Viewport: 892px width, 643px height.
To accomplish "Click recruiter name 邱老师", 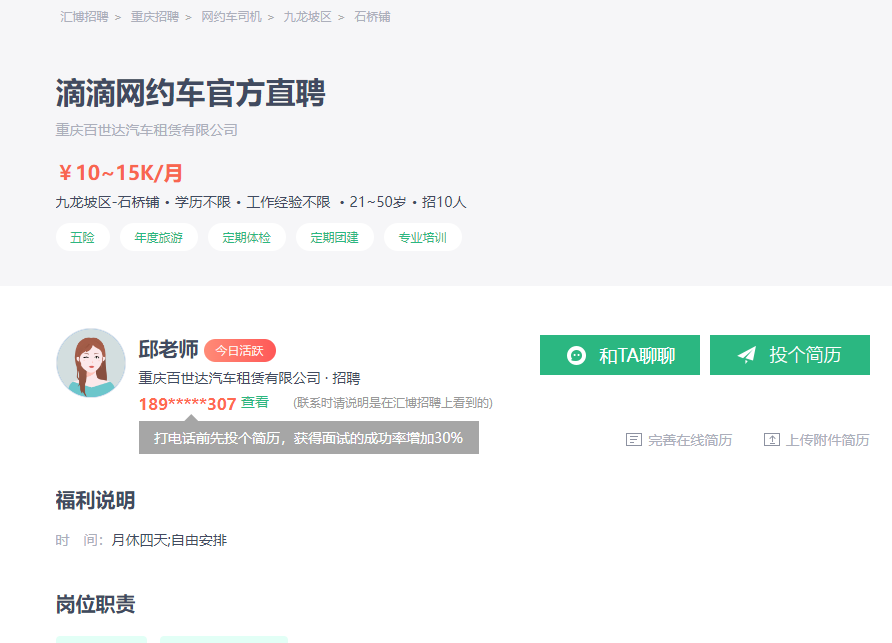I will tap(168, 349).
